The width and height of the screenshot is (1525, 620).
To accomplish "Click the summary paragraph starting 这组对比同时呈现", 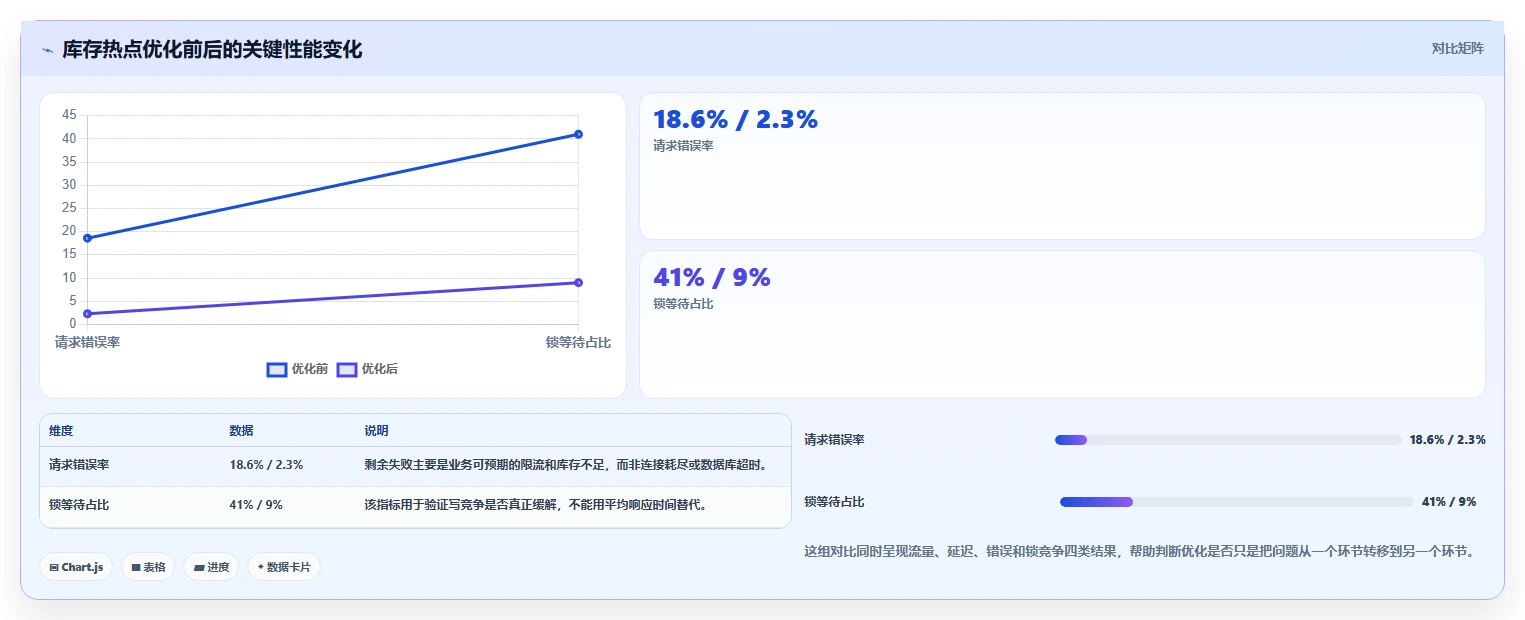I will [x=1140, y=551].
